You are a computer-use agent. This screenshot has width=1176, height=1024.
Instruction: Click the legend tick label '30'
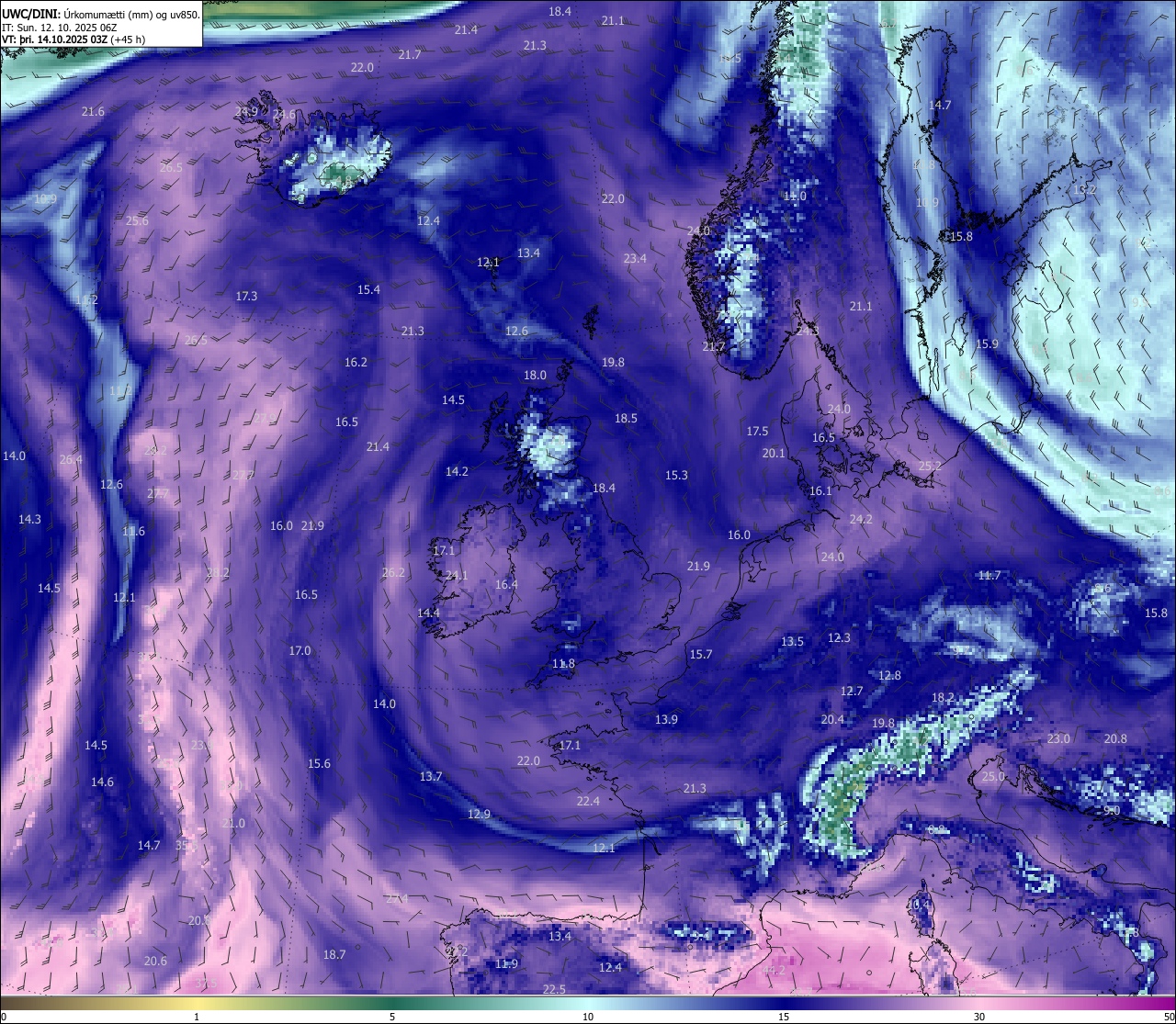tap(979, 1017)
